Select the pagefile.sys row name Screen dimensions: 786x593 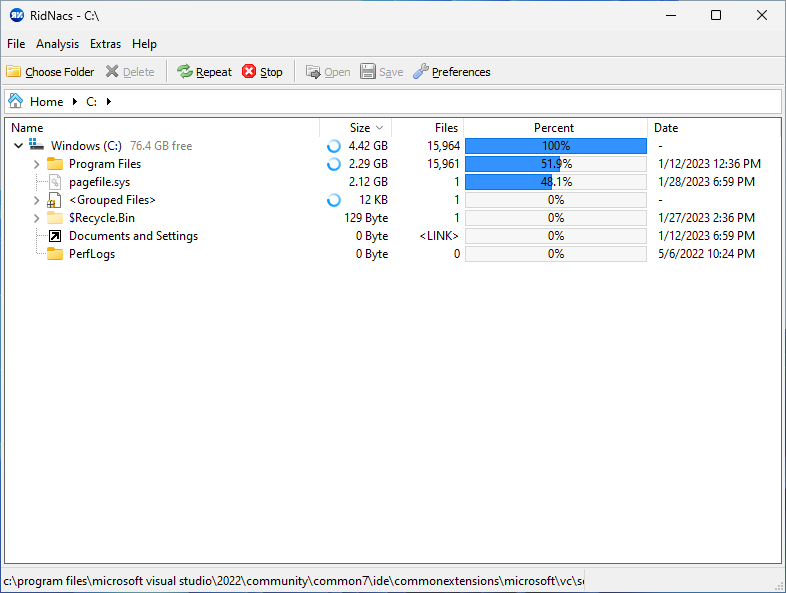tap(99, 182)
